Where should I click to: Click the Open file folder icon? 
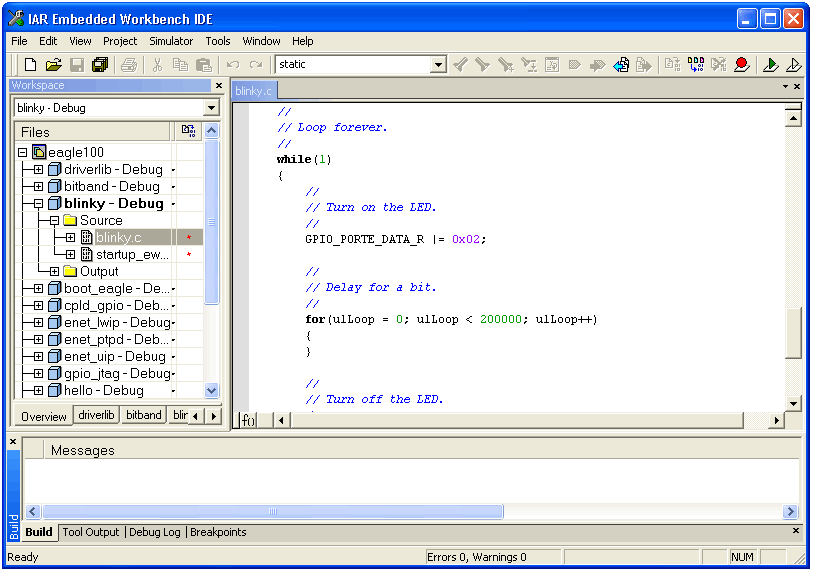coord(54,65)
